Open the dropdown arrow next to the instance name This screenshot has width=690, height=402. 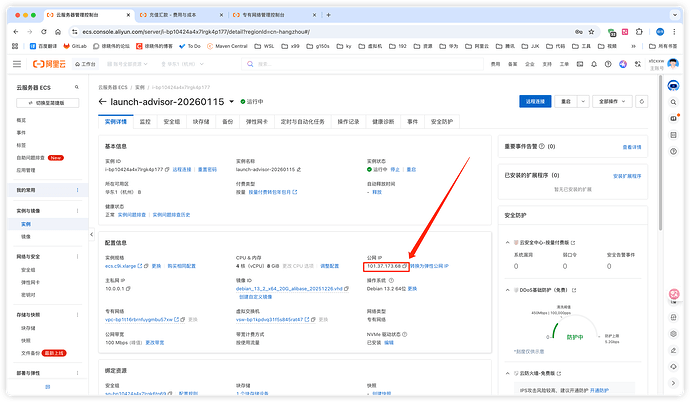point(232,101)
